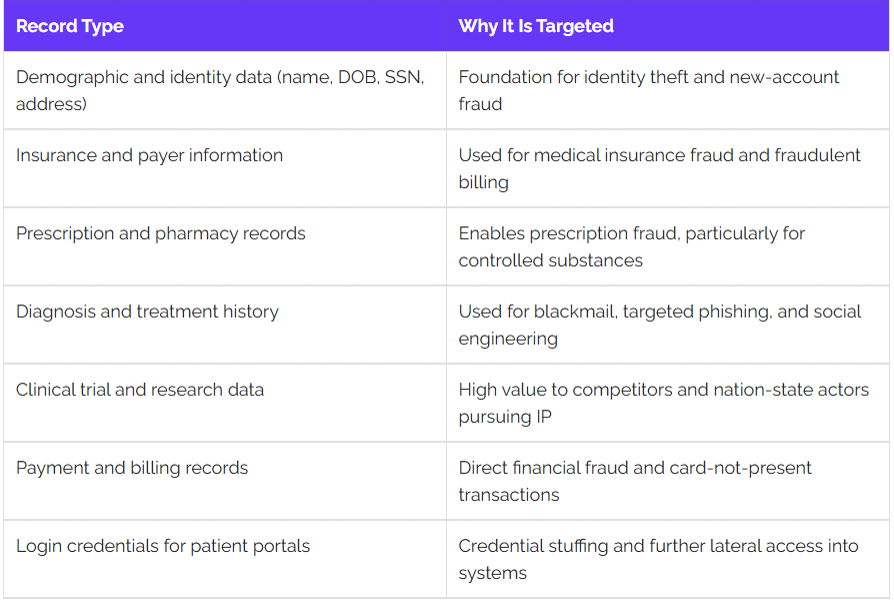Click the identity theft and new-account fraud text

tap(648, 90)
